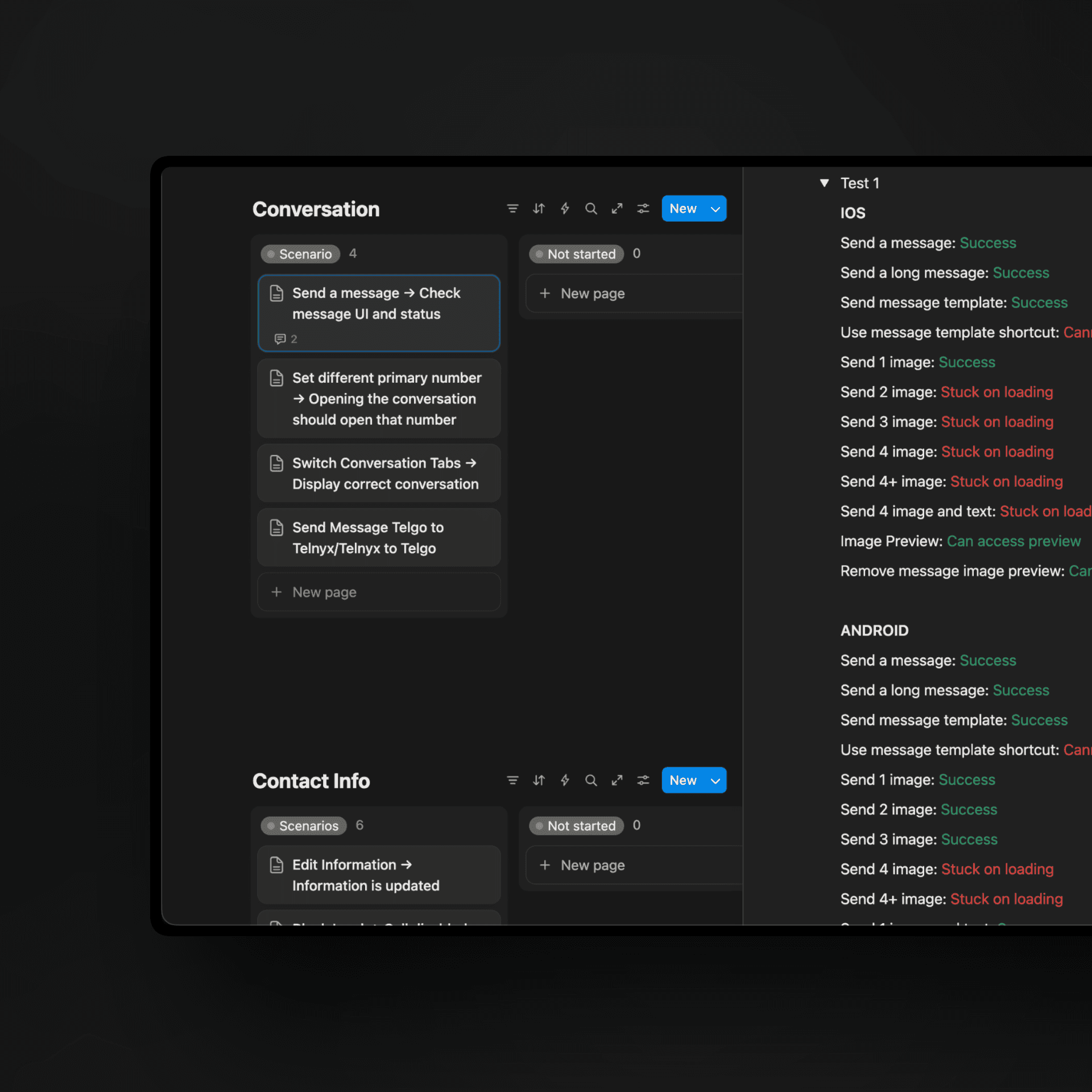Click sort icon in Conversation toolbar
Viewport: 1092px width, 1092px height.
tap(538, 209)
